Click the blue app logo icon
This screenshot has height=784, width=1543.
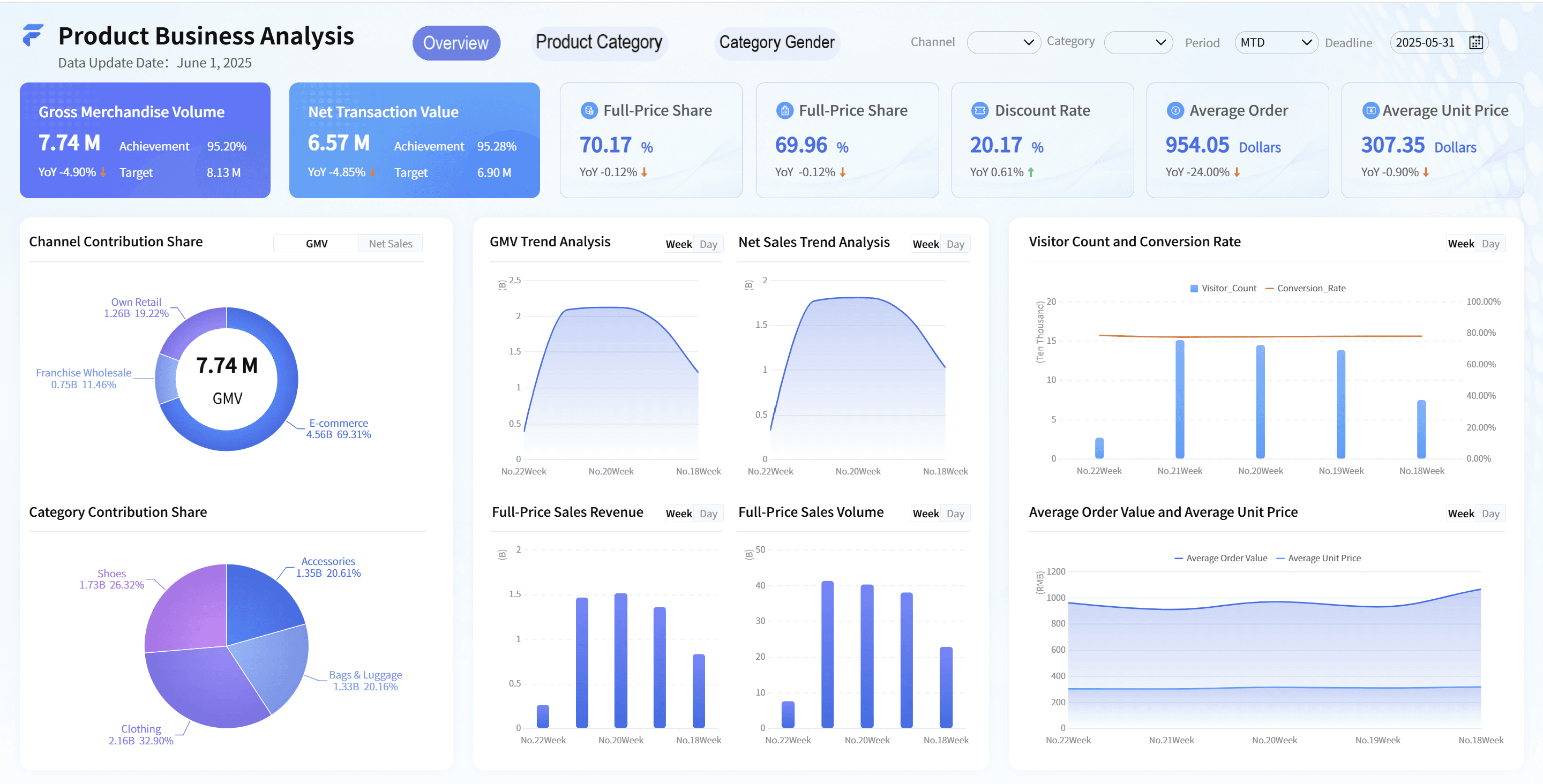tap(33, 35)
